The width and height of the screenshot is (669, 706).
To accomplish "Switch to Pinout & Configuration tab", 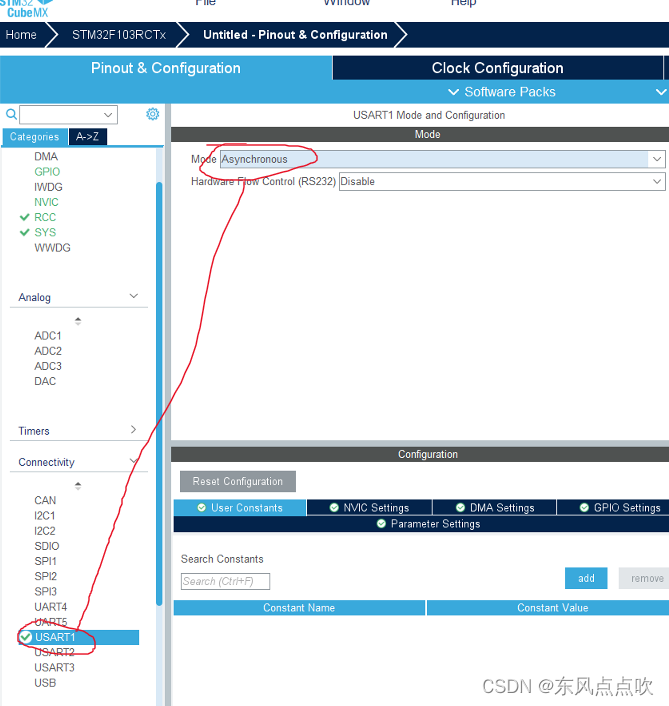I will pyautogui.click(x=166, y=68).
